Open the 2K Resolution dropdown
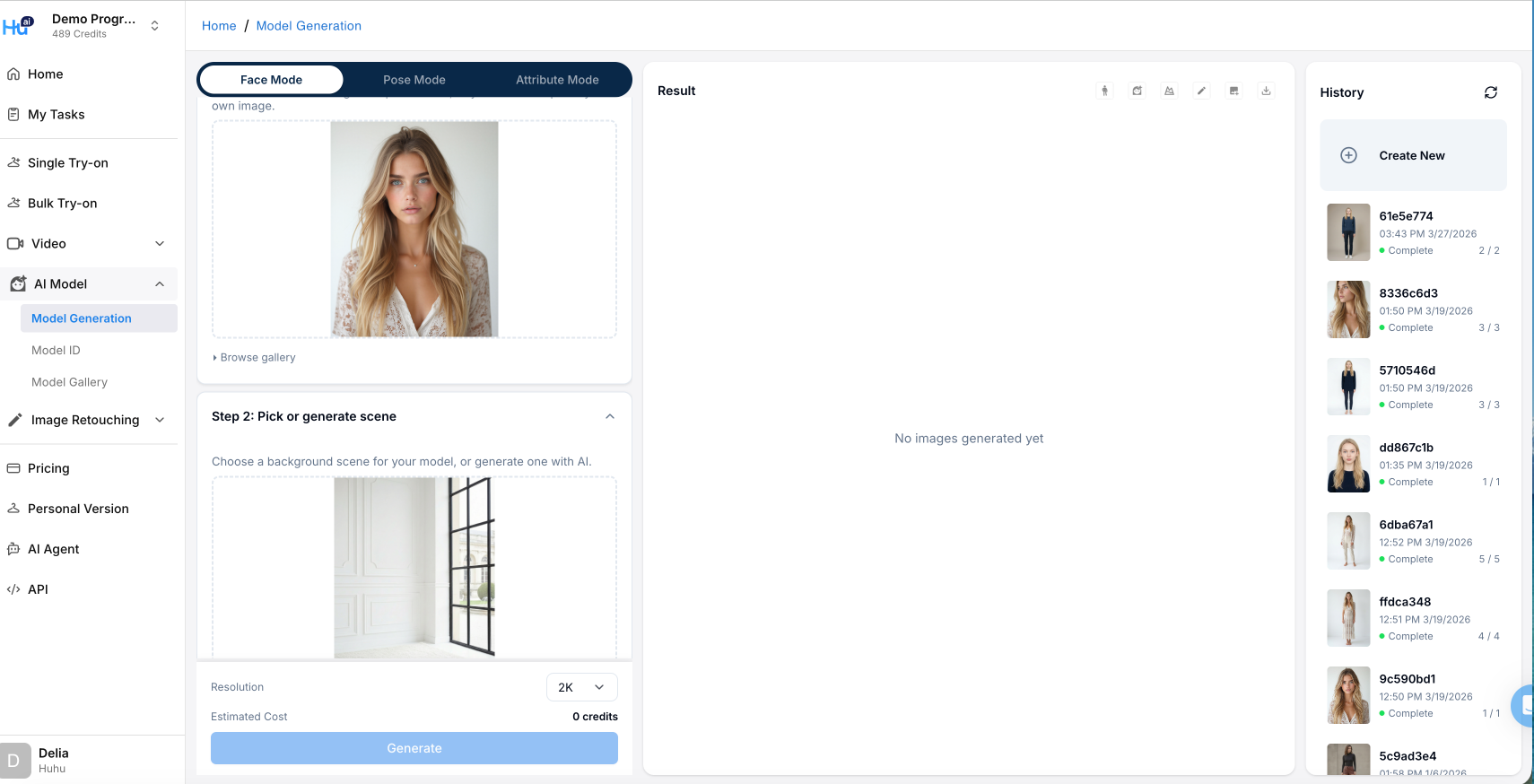 [x=581, y=687]
